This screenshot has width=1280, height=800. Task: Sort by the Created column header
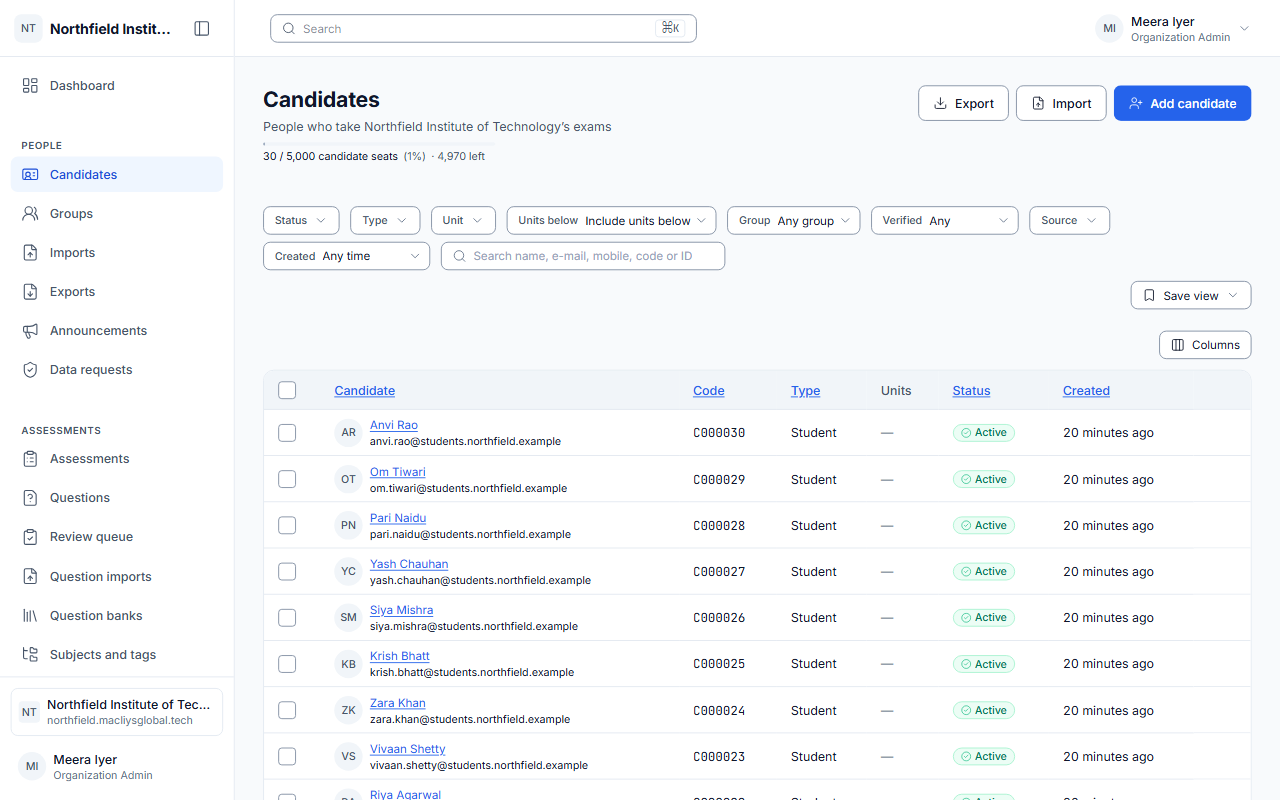[1086, 391]
